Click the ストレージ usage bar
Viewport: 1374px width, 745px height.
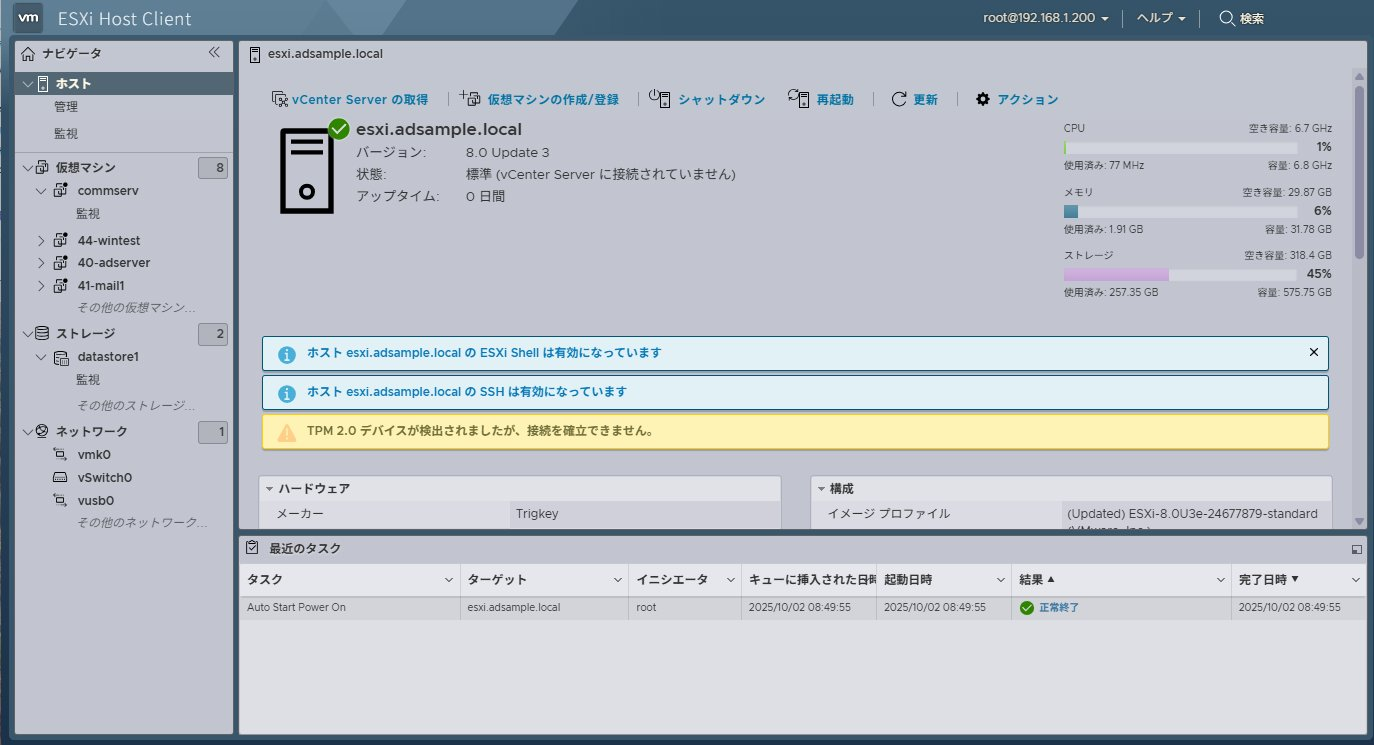(x=1180, y=274)
